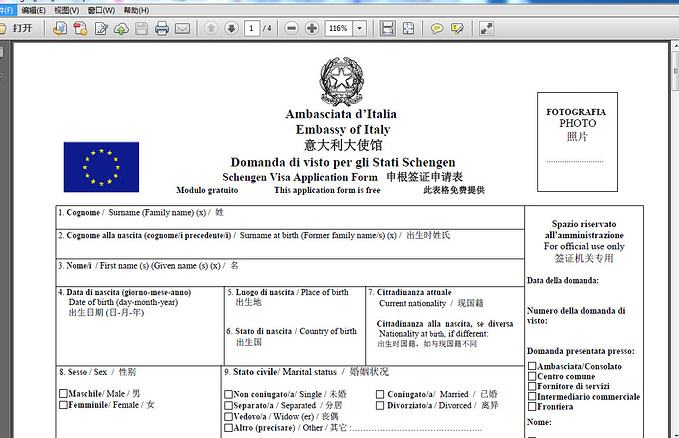Open the zoom level dropdown arrow
Viewport: 679px width, 438px height.
[360, 28]
